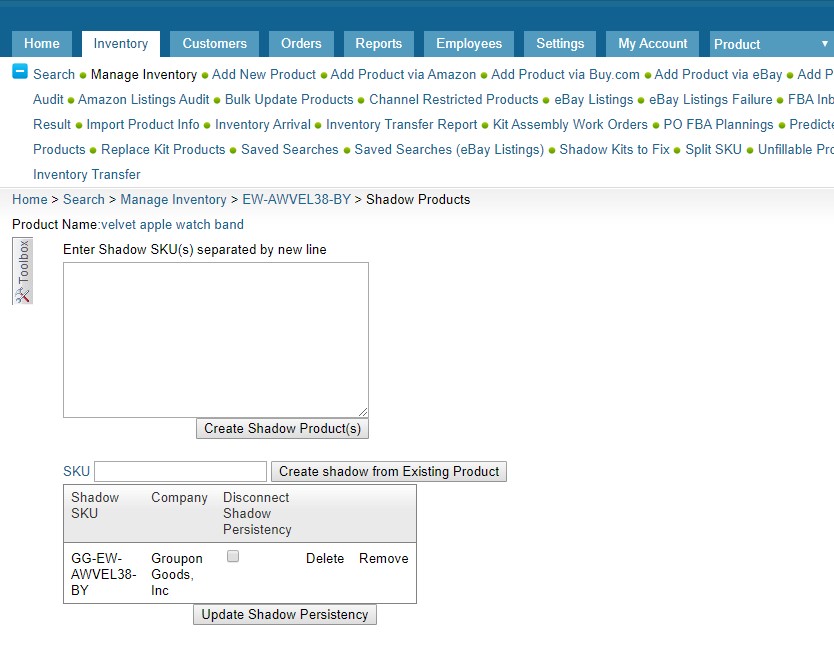The height and width of the screenshot is (645, 834).
Task: Open the Manage Inventory submenu link
Action: (x=144, y=74)
